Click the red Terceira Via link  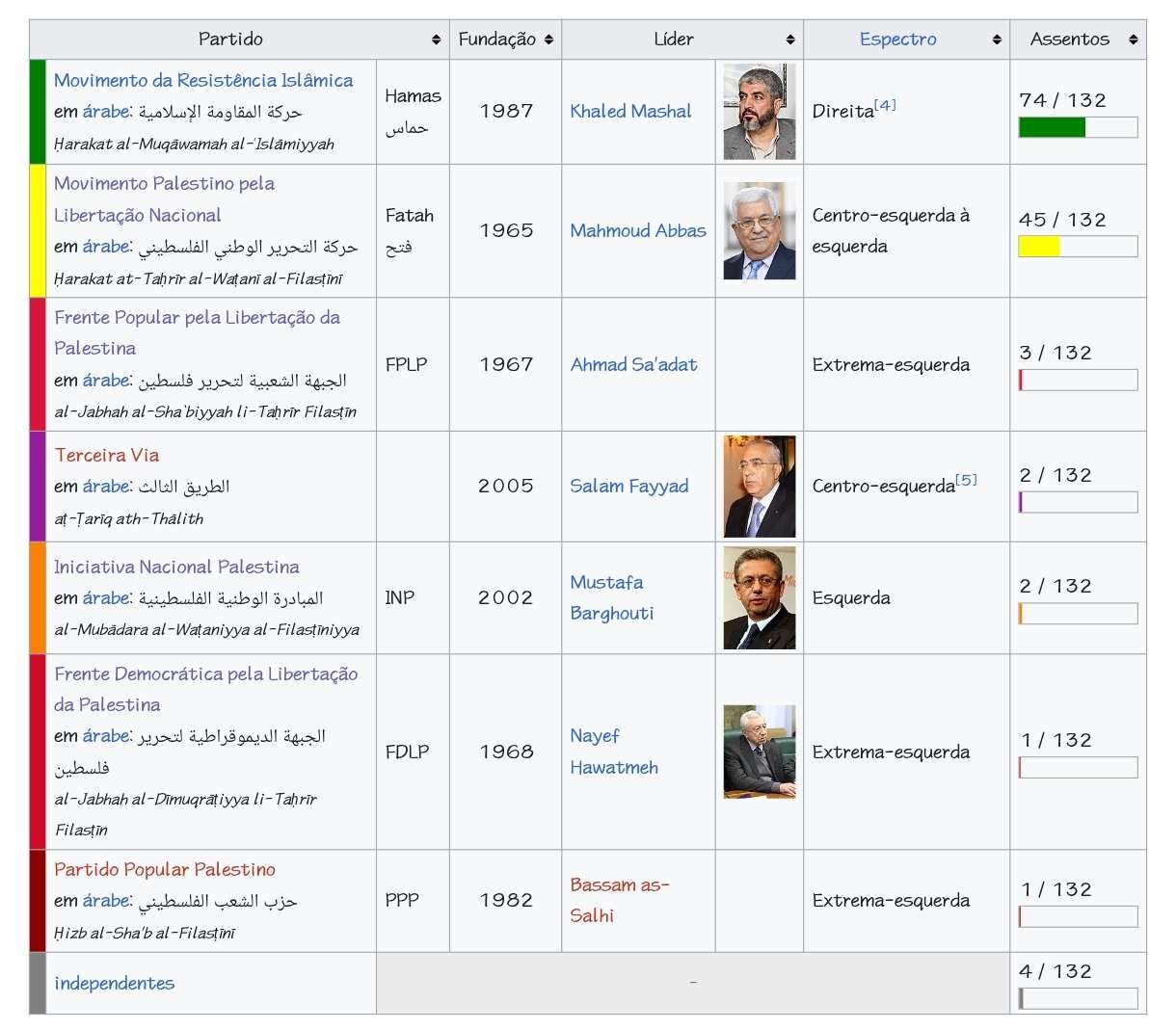click(x=107, y=455)
